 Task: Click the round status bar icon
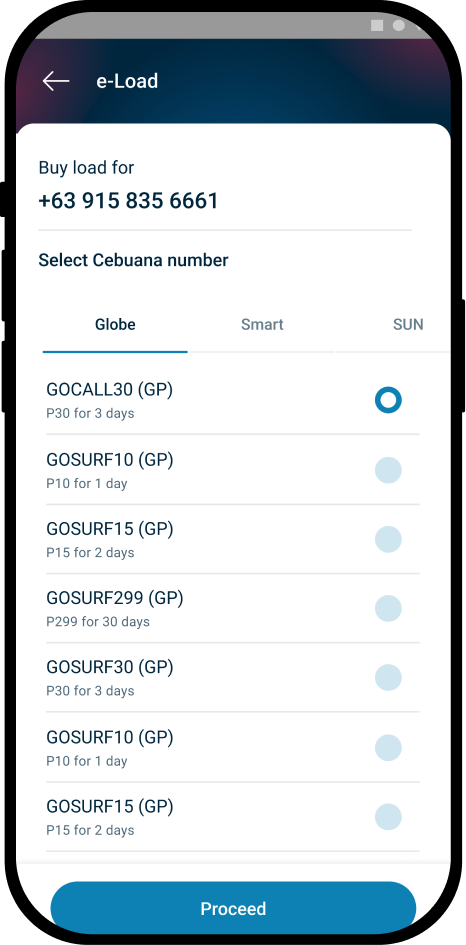398,25
